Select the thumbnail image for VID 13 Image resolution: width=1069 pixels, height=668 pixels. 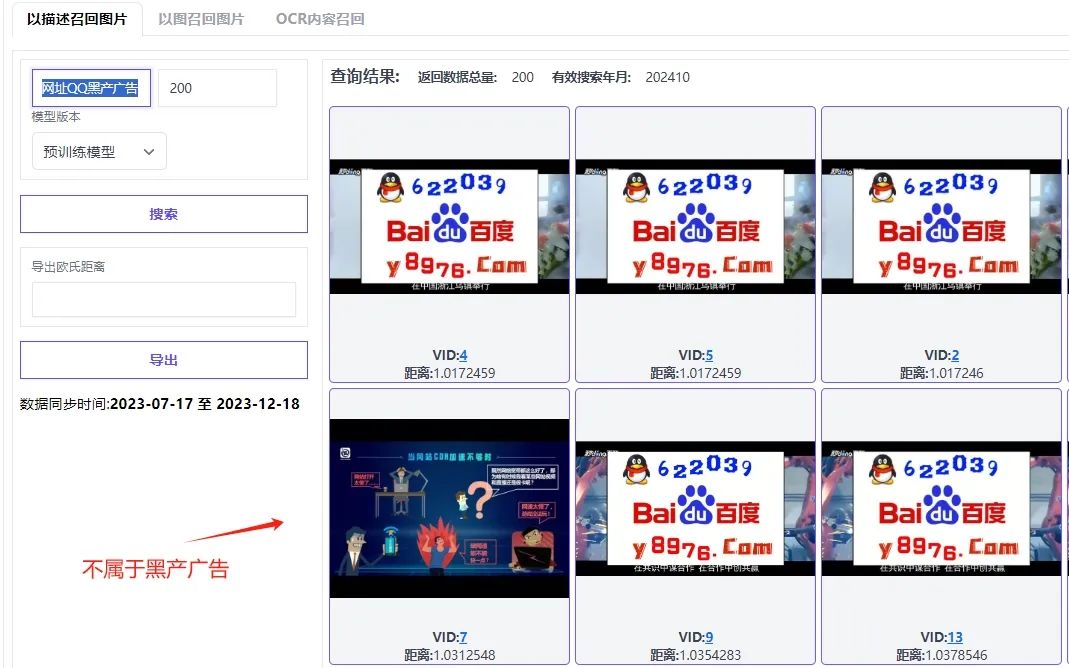click(942, 508)
